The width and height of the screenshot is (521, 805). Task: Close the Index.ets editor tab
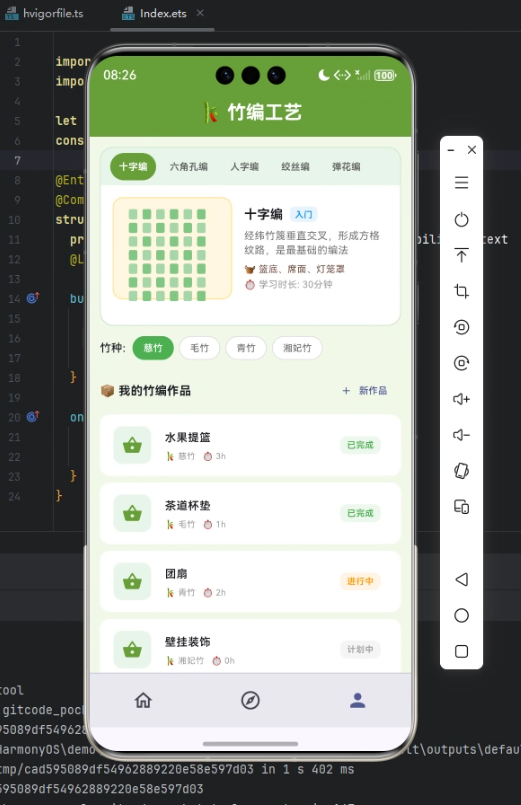(x=200, y=13)
